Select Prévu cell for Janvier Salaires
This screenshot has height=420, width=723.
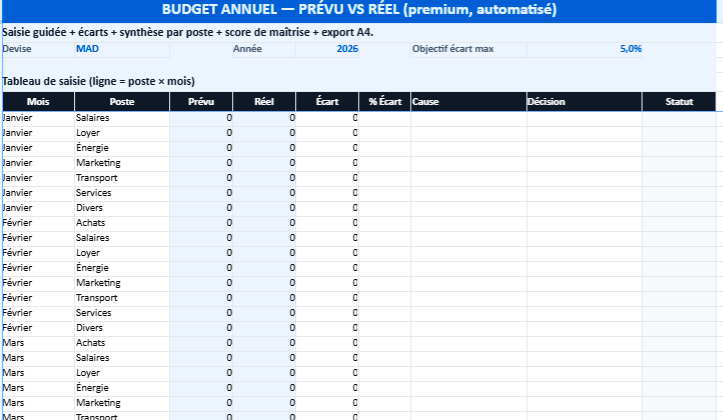pos(201,118)
